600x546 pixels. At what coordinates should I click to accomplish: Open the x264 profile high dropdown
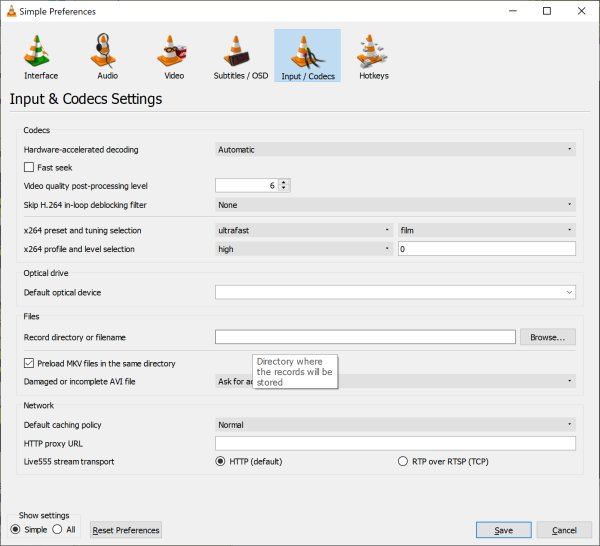[x=304, y=249]
